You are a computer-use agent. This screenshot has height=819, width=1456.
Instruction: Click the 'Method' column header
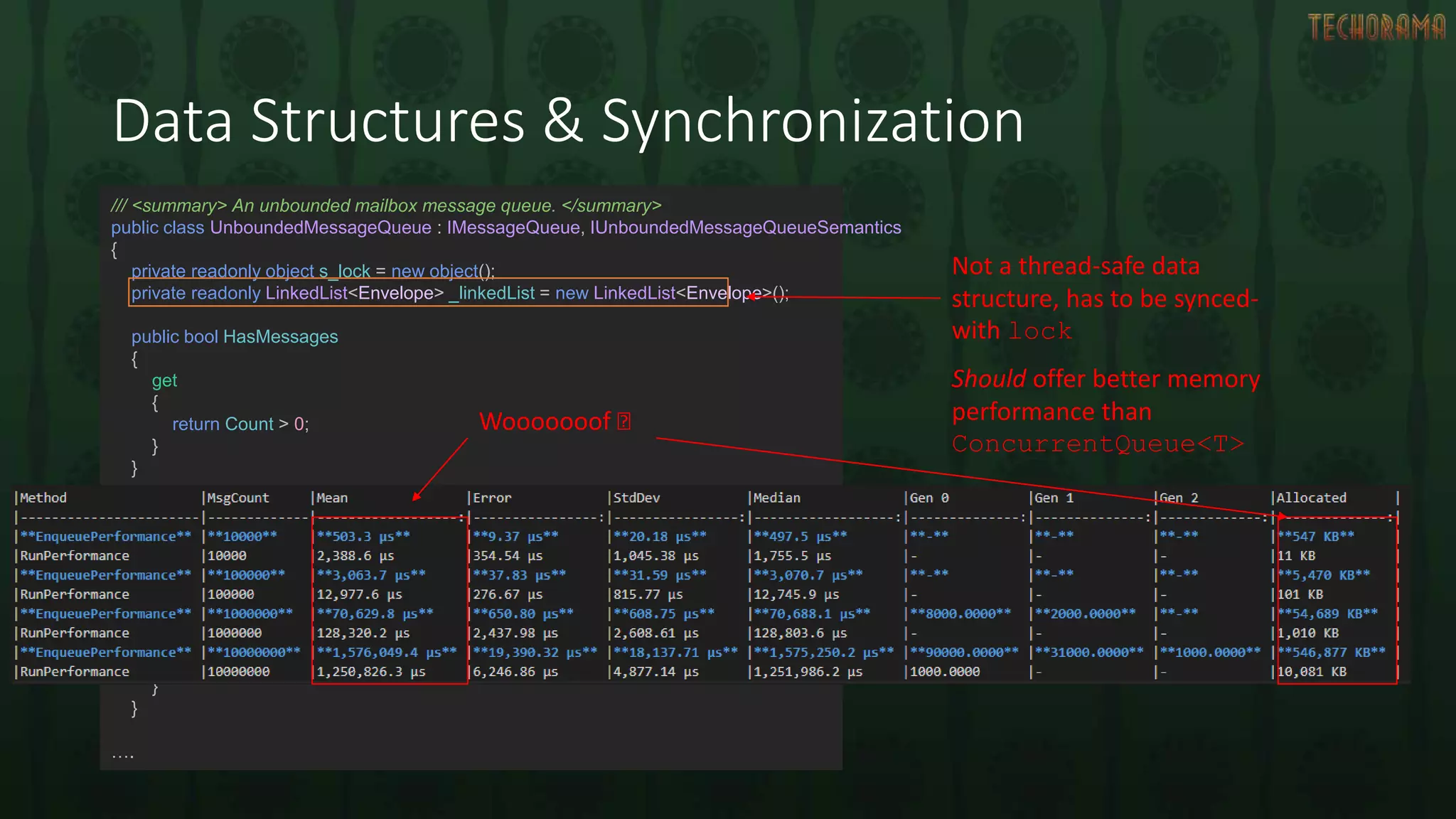(43, 498)
